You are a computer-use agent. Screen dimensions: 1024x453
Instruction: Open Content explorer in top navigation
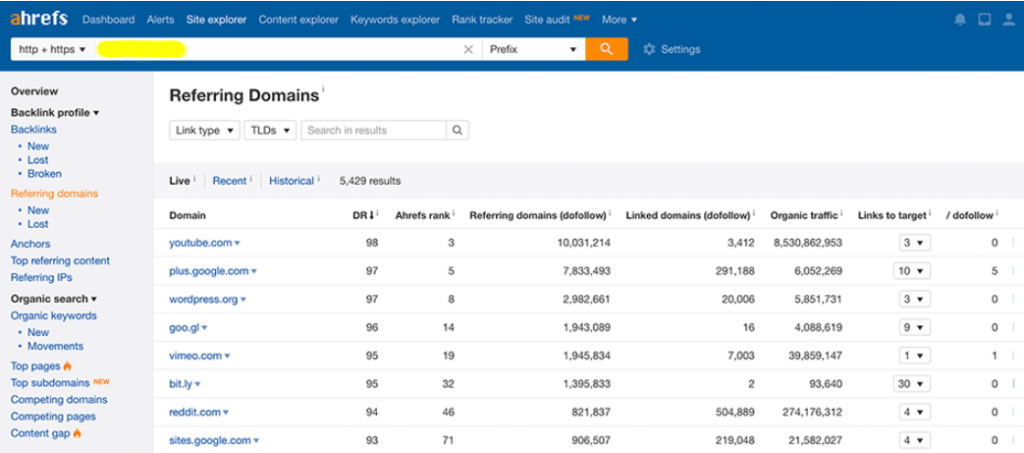[x=298, y=20]
